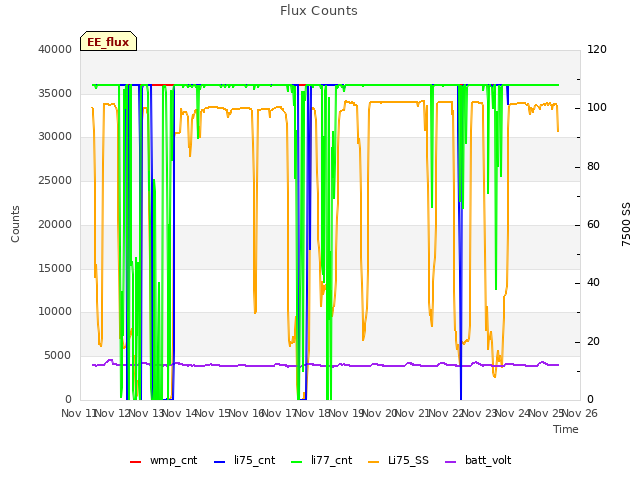
Task: Click the red wmp_cnt legend swatch
Action: 136,462
